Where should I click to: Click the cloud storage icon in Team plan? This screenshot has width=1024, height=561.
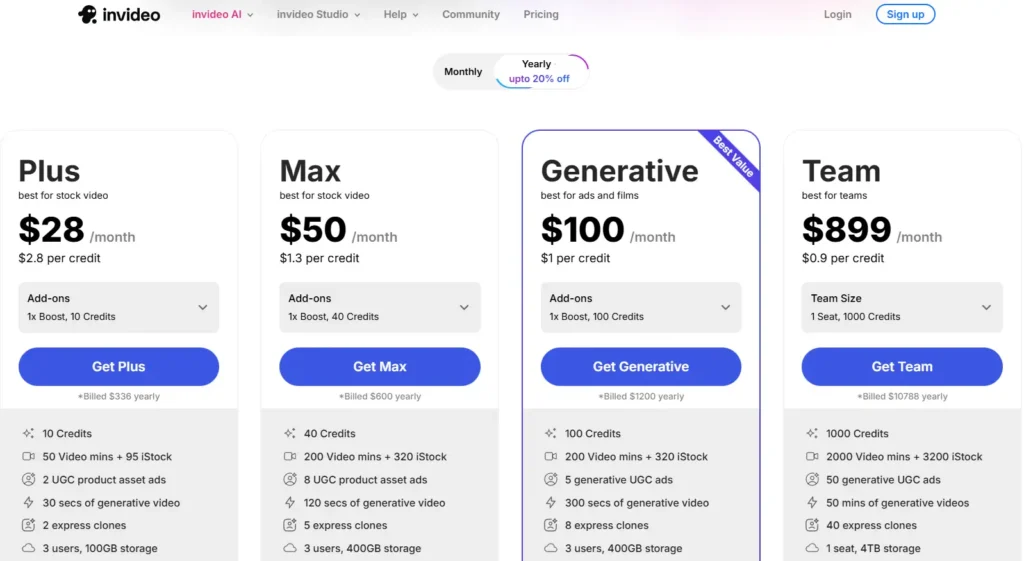pos(812,548)
